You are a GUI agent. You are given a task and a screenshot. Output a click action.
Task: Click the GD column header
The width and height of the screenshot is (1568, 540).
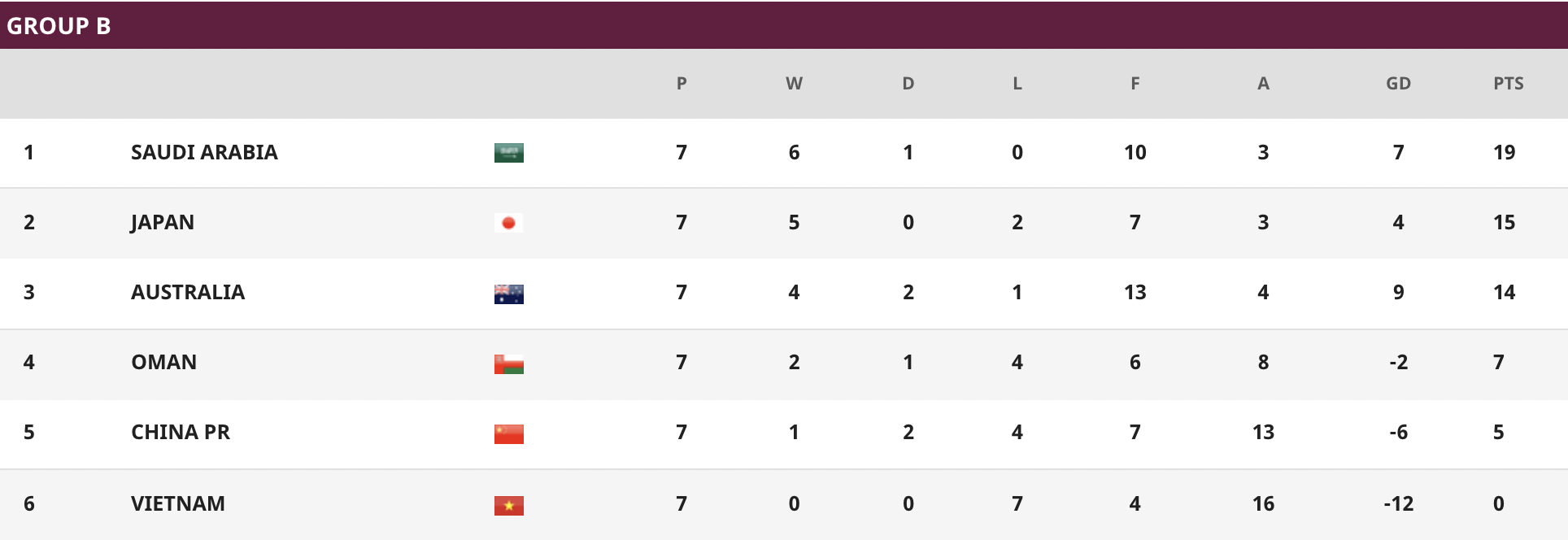(x=1399, y=83)
